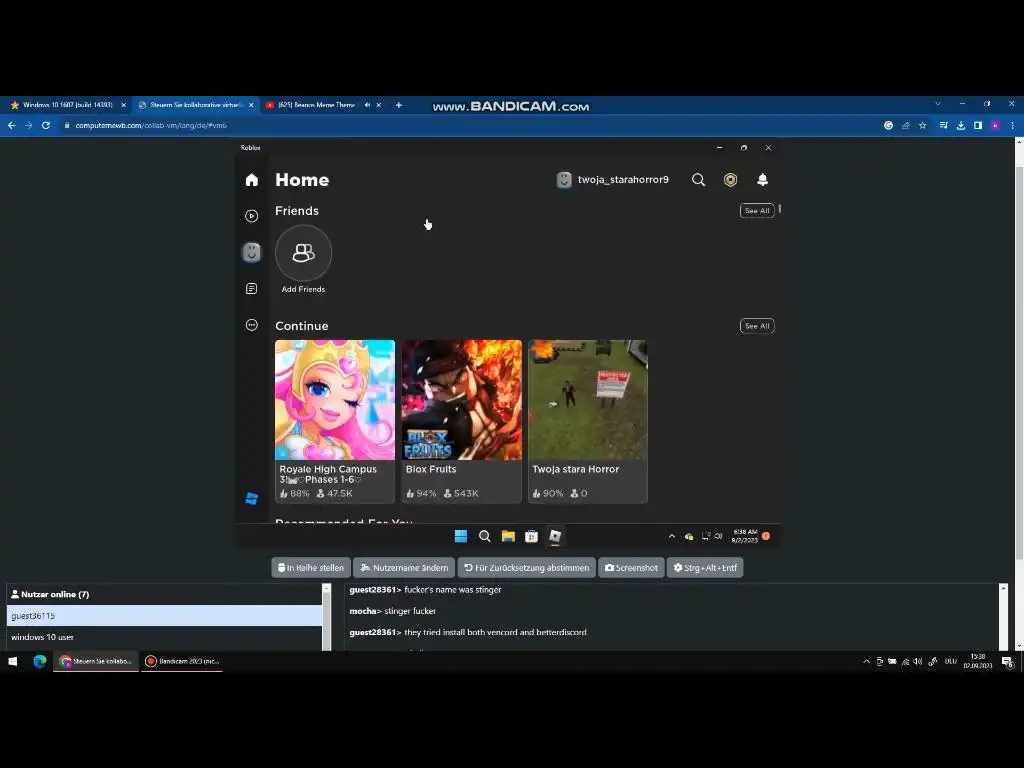Open the Discover play icon in Roblox sidebar
Screen dimensions: 1024x768
coord(251,216)
